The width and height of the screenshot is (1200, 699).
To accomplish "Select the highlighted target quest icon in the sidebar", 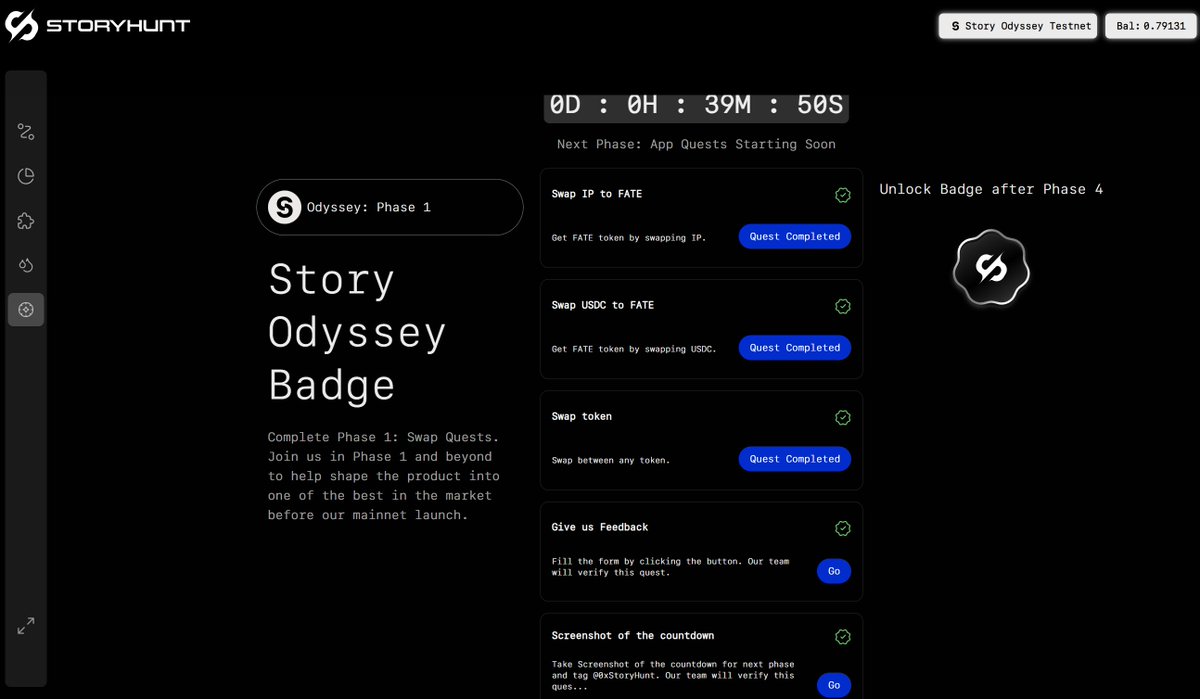I will [26, 310].
